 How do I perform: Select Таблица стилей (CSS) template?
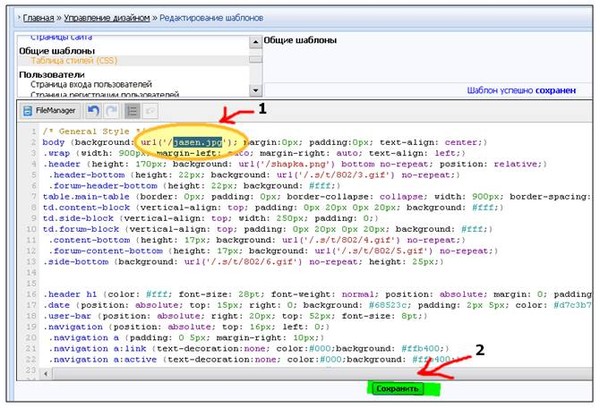(x=74, y=60)
